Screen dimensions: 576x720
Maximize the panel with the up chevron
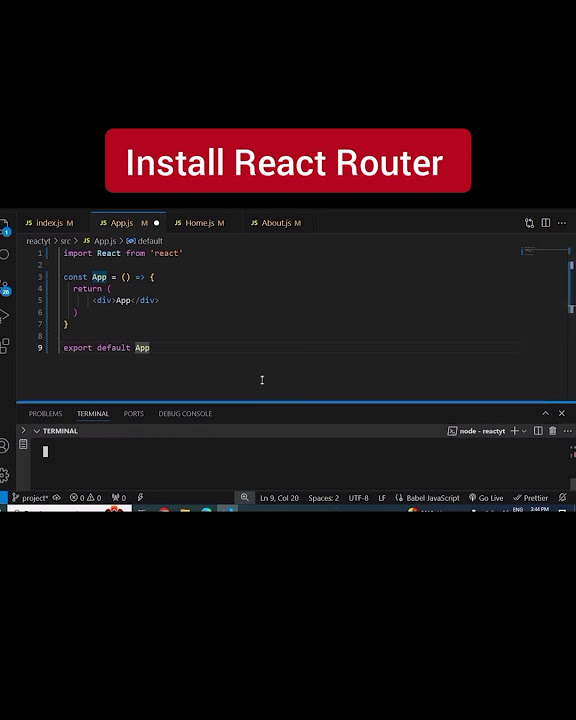(x=545, y=413)
